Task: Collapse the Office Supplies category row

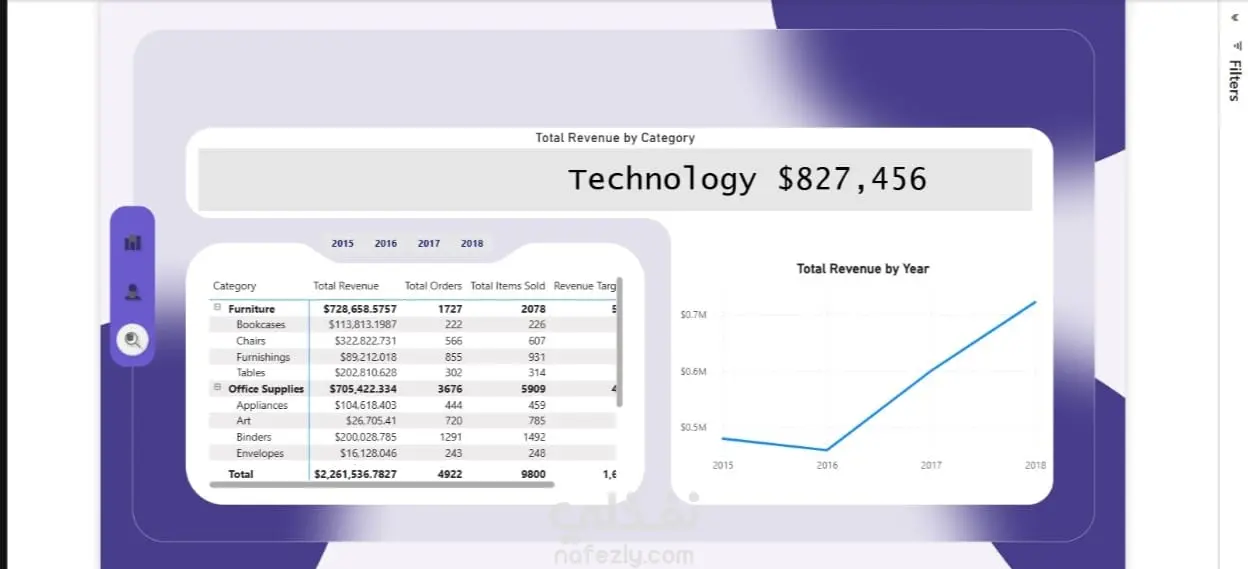Action: [218, 388]
